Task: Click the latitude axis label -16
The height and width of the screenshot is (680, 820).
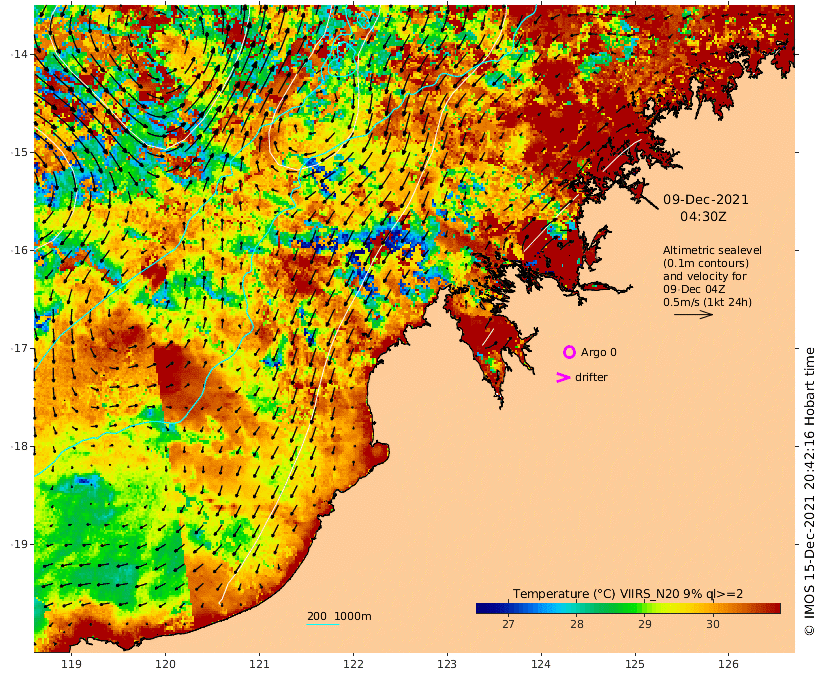Action: point(20,250)
